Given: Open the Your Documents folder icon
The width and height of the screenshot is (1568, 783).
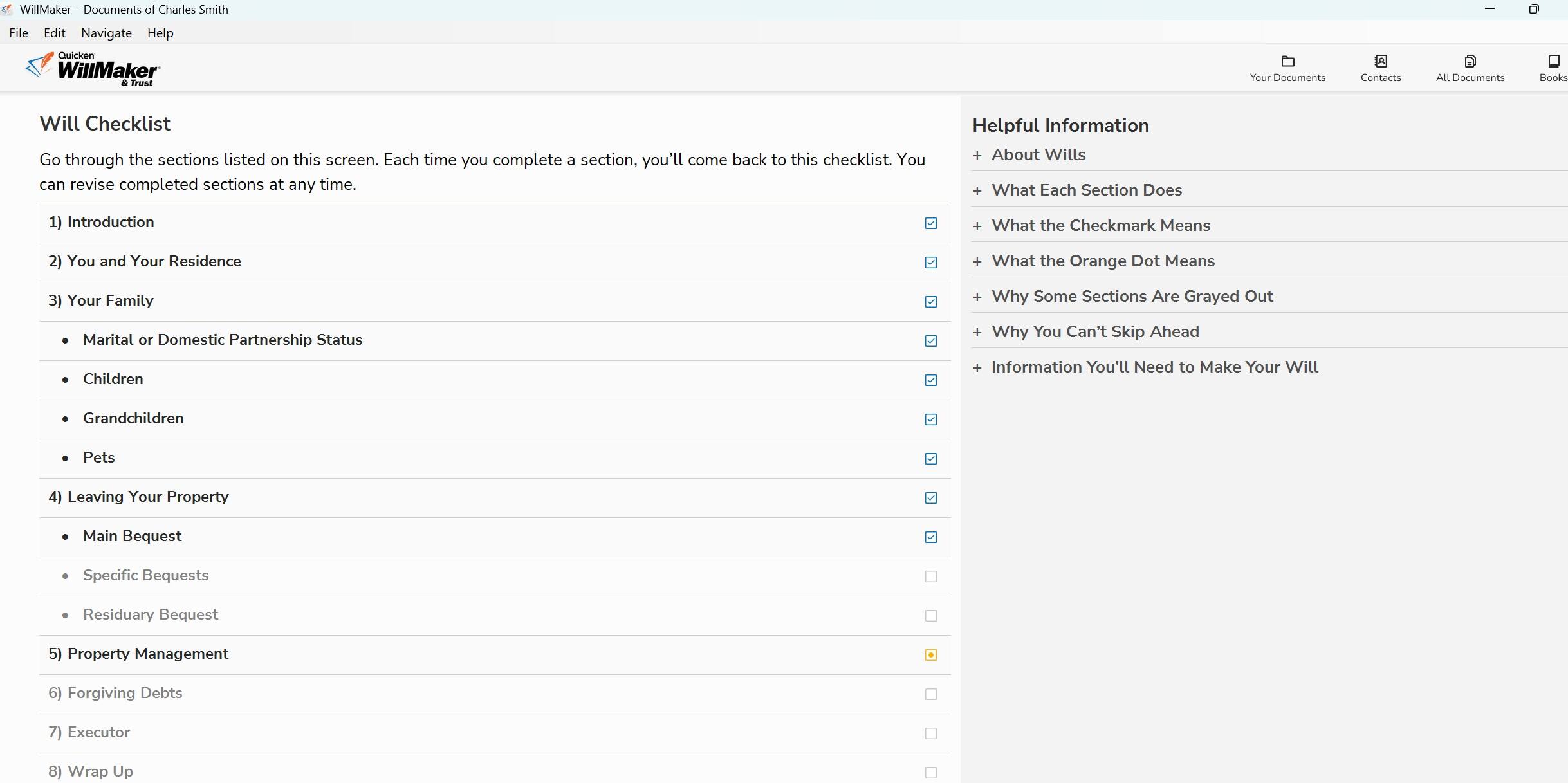Looking at the screenshot, I should click(1287, 62).
